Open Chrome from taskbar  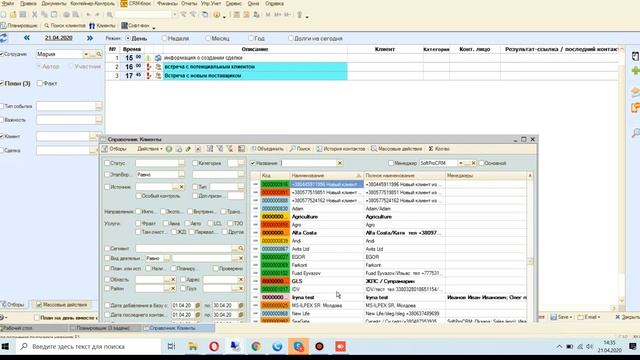[x=256, y=347]
